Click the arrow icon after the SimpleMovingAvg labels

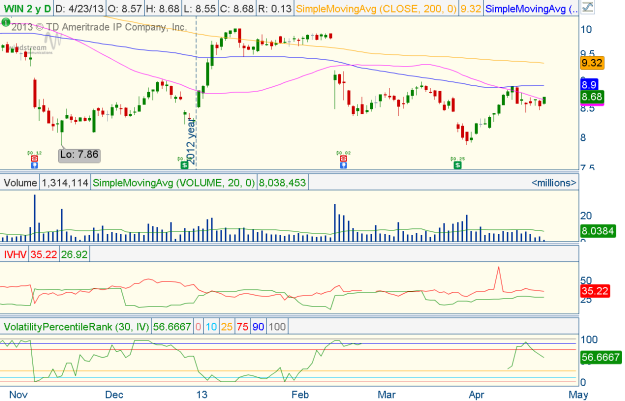[x=585, y=9]
